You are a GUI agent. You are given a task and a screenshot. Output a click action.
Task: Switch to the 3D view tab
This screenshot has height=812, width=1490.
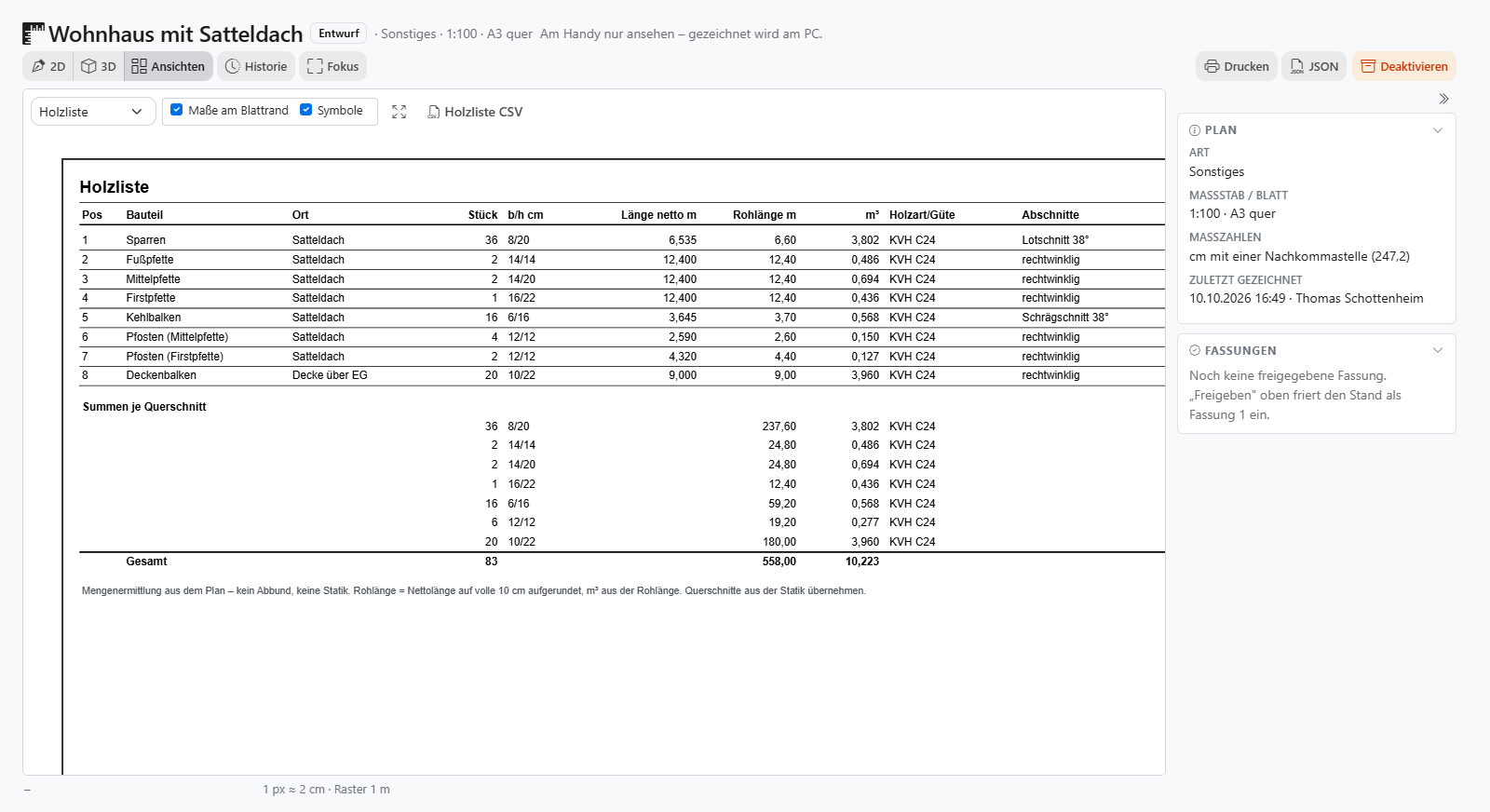[99, 66]
